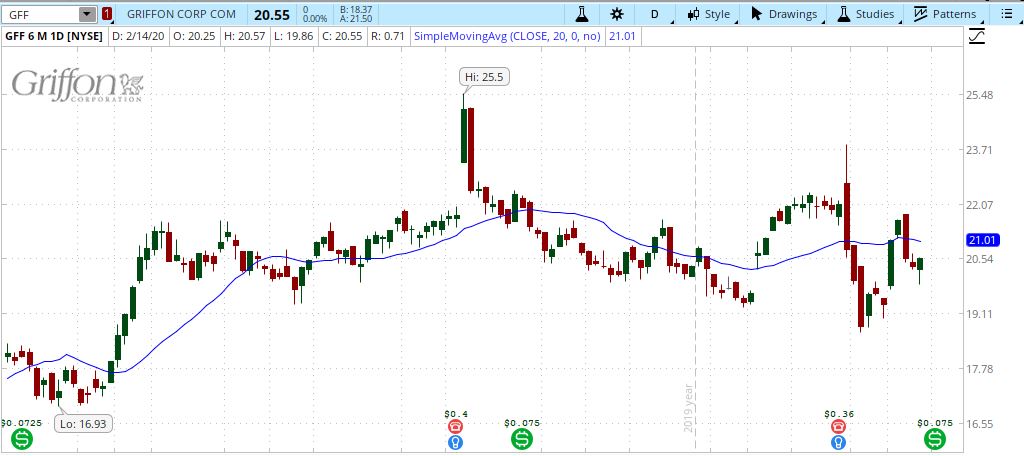Click the 19.11 price axis label
1024x456 pixels.
pos(980,314)
